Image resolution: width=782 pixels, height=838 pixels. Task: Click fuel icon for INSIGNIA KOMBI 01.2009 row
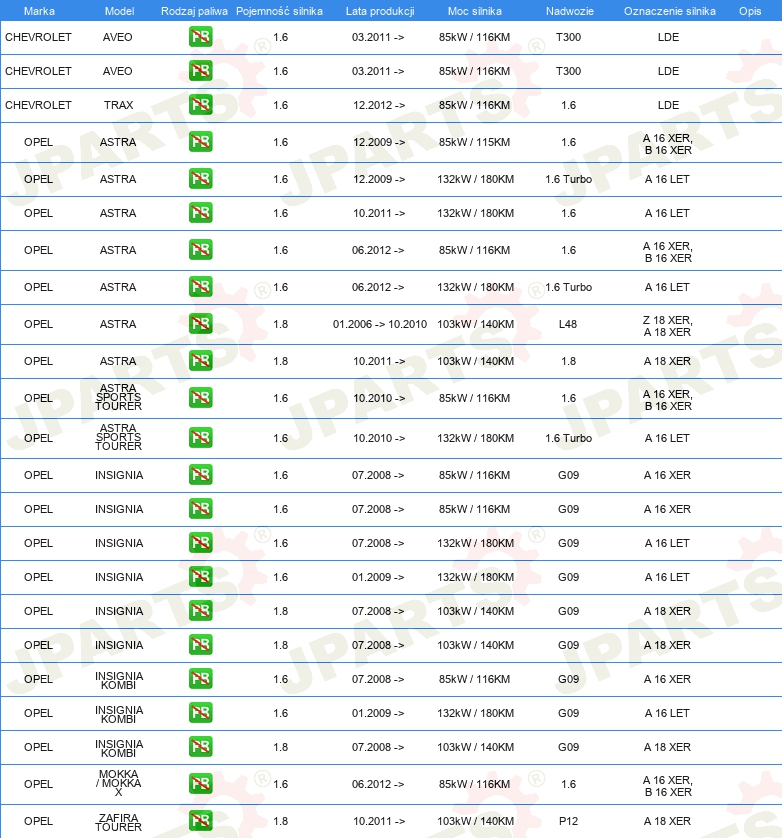[x=200, y=712]
